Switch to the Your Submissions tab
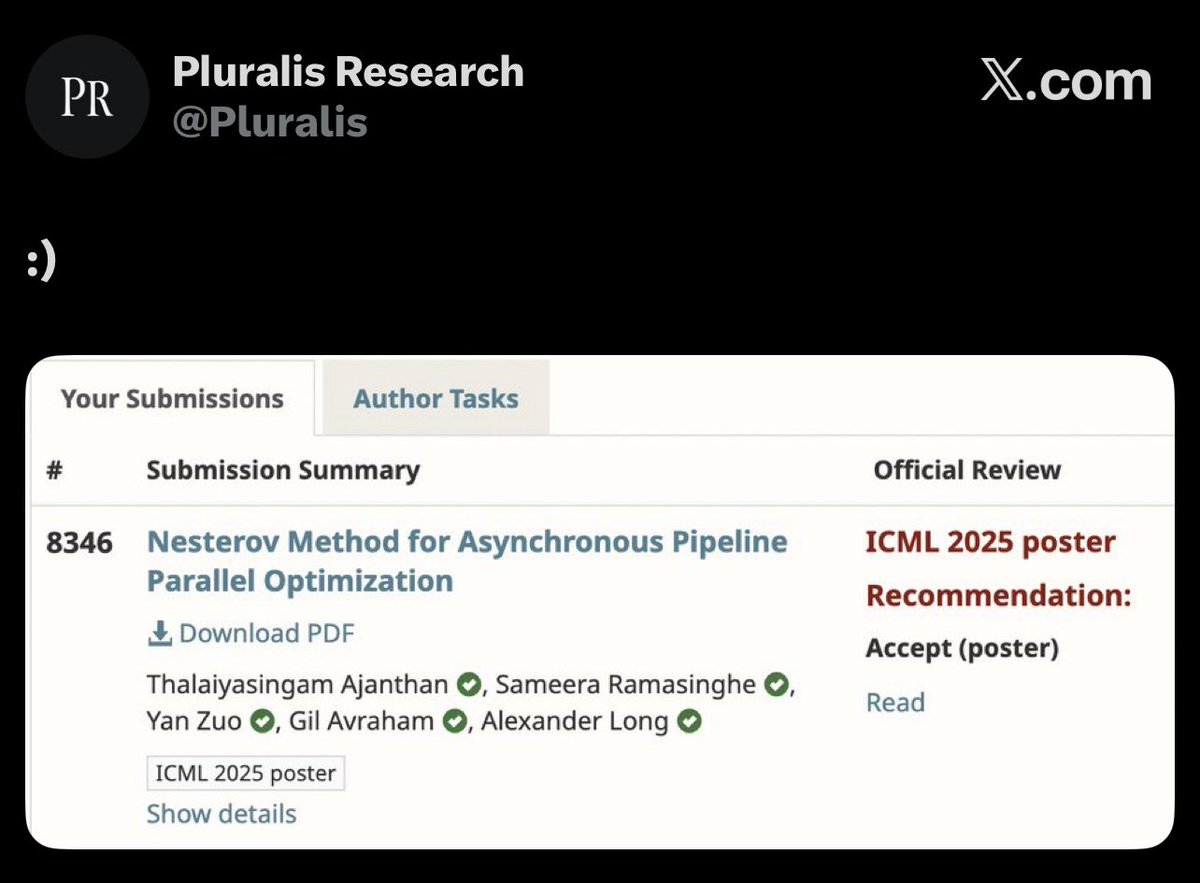The height and width of the screenshot is (883, 1200). pyautogui.click(x=172, y=398)
